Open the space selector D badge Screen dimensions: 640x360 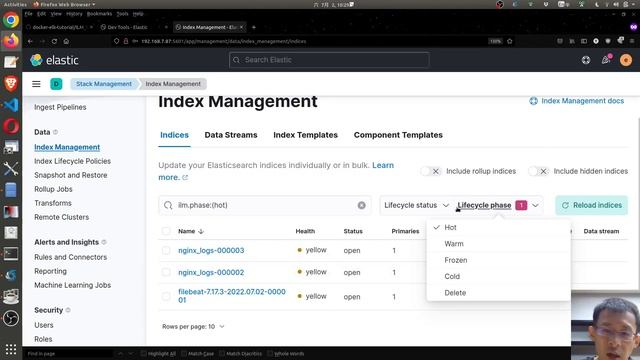click(56, 84)
